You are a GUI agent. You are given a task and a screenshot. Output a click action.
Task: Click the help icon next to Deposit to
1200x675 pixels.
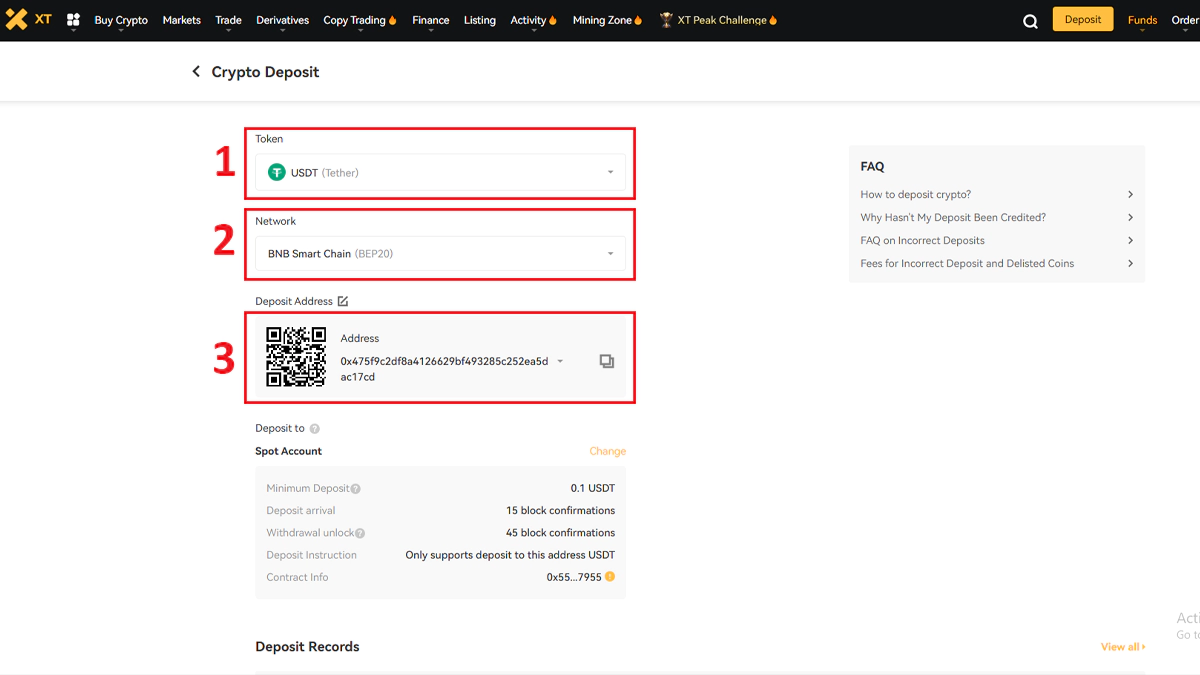tap(315, 429)
